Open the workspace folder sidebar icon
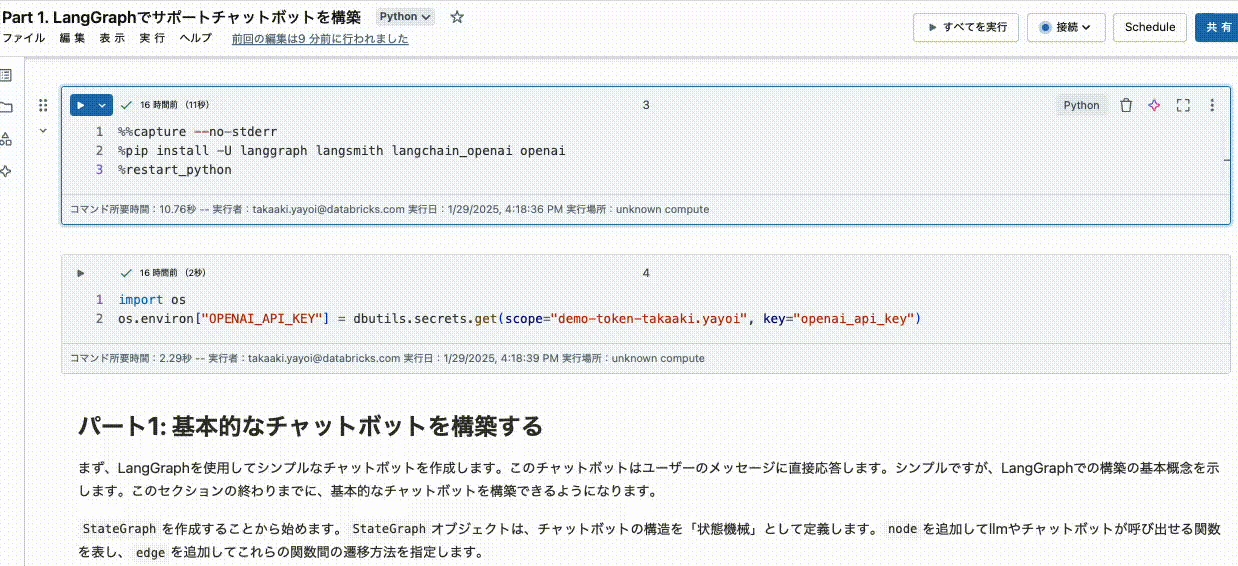This screenshot has width=1238, height=566. pos(6,107)
